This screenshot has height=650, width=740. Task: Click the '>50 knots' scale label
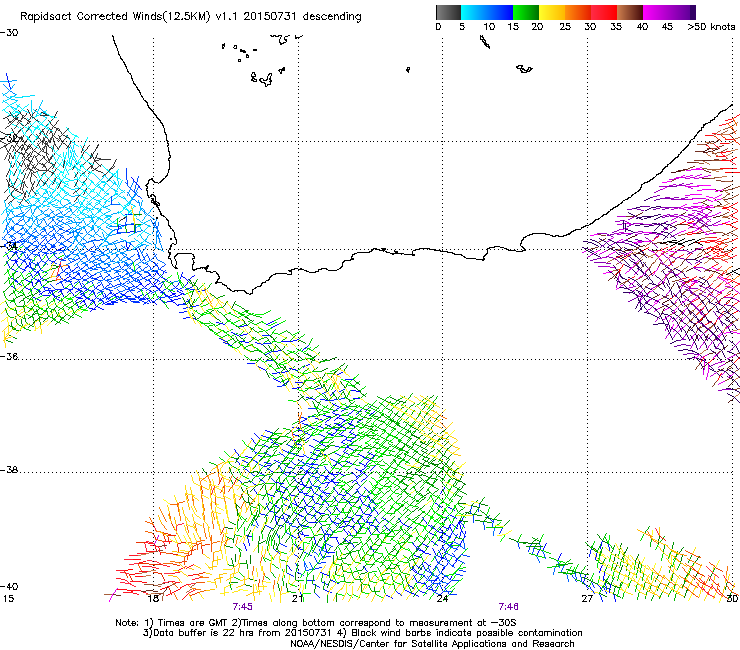point(711,27)
